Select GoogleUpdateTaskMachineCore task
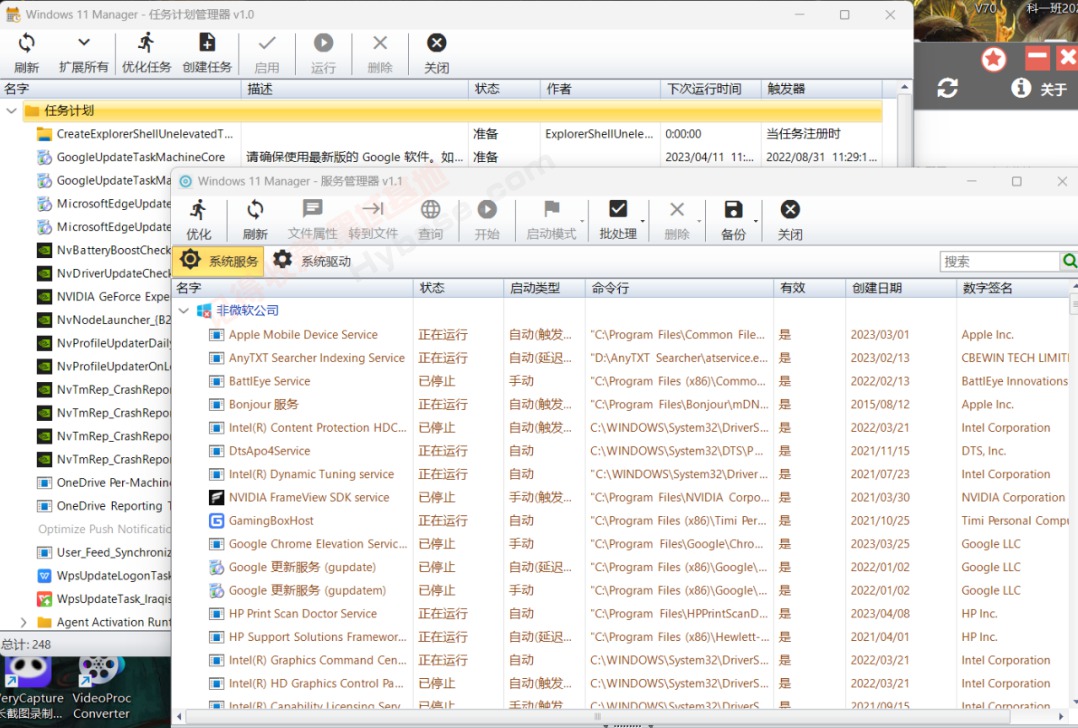 441,157
